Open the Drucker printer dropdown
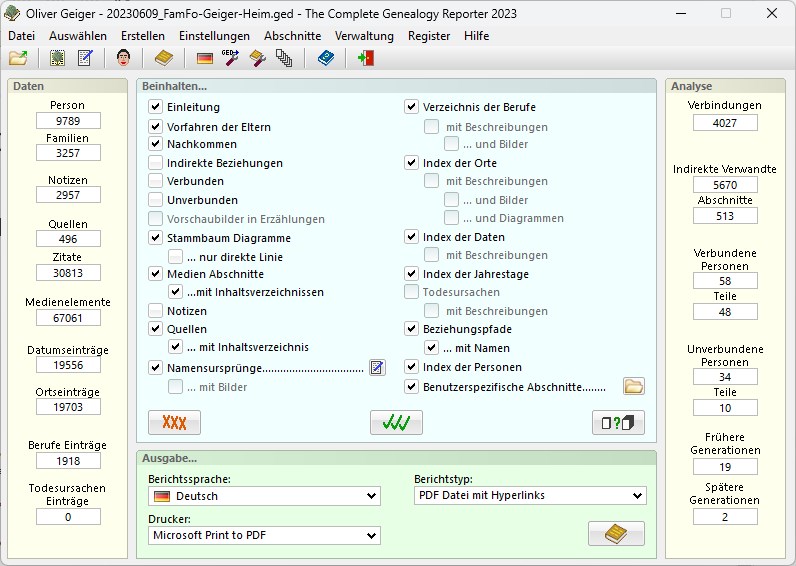 pos(264,535)
